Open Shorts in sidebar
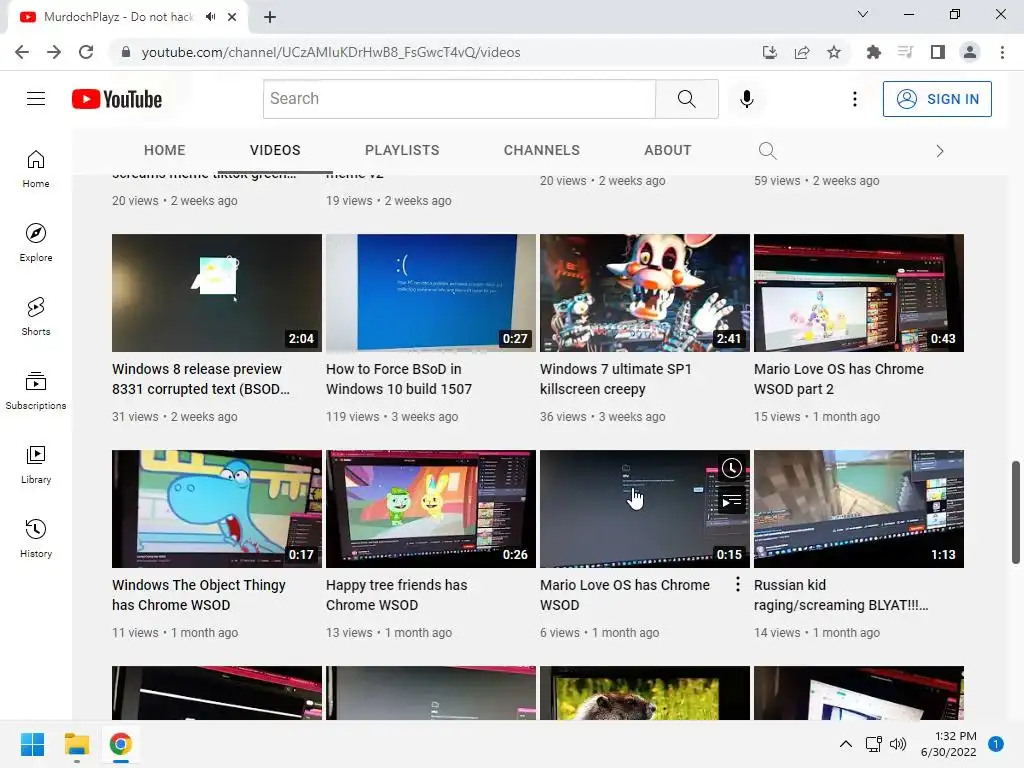The width and height of the screenshot is (1024, 768). [x=36, y=316]
